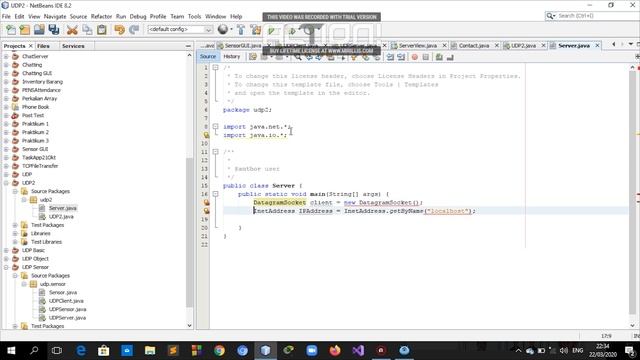Click the Shift Line Right icon
Screen dimensions: 640x360
click(401, 57)
